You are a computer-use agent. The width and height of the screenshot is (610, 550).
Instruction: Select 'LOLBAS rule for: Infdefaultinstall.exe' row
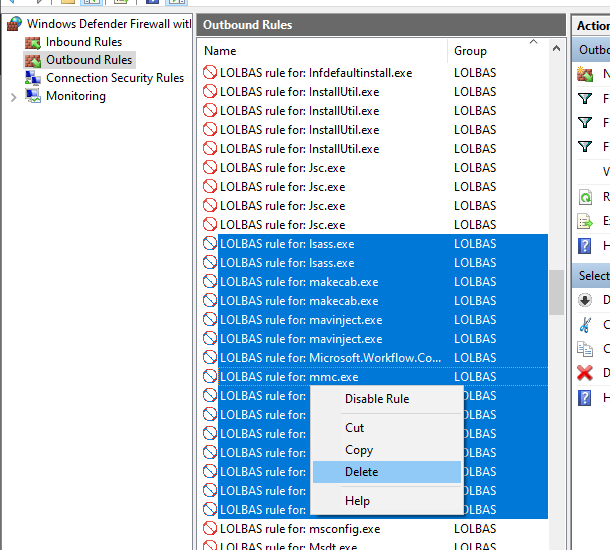point(375,73)
